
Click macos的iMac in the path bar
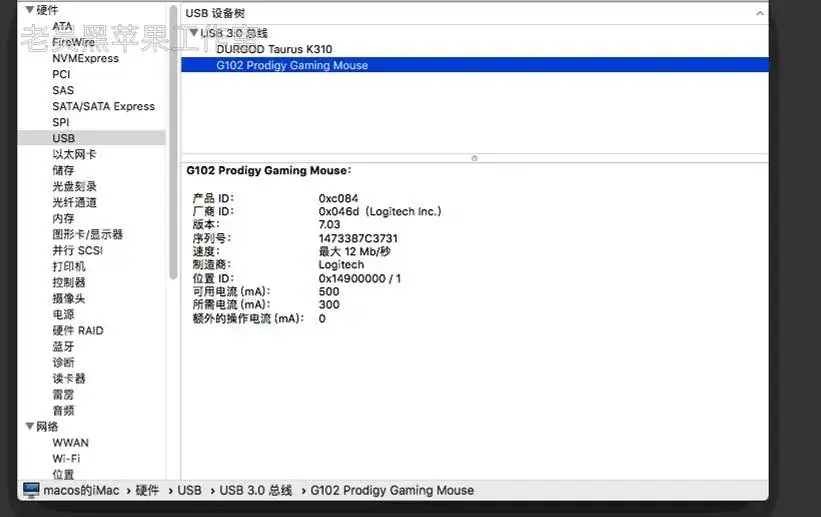pos(81,490)
